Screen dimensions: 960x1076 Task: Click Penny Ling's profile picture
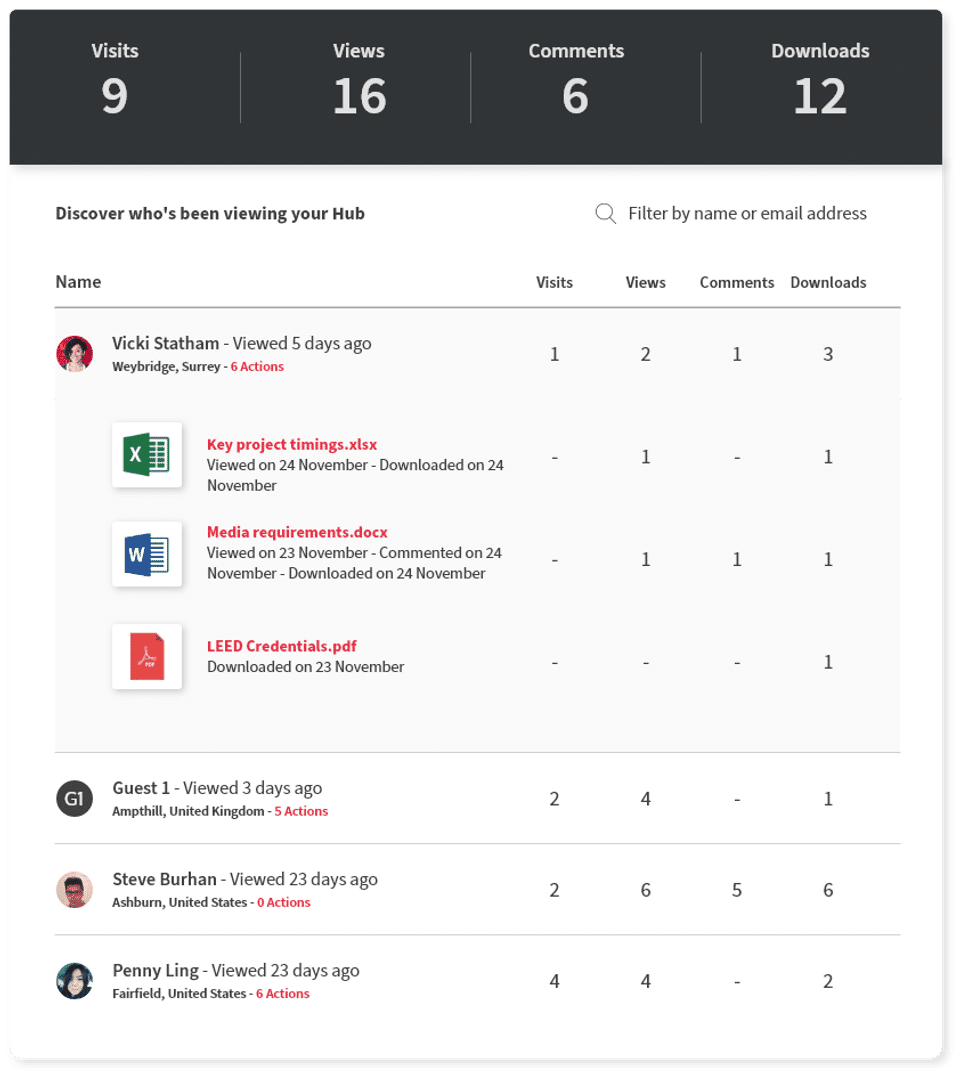coord(75,981)
